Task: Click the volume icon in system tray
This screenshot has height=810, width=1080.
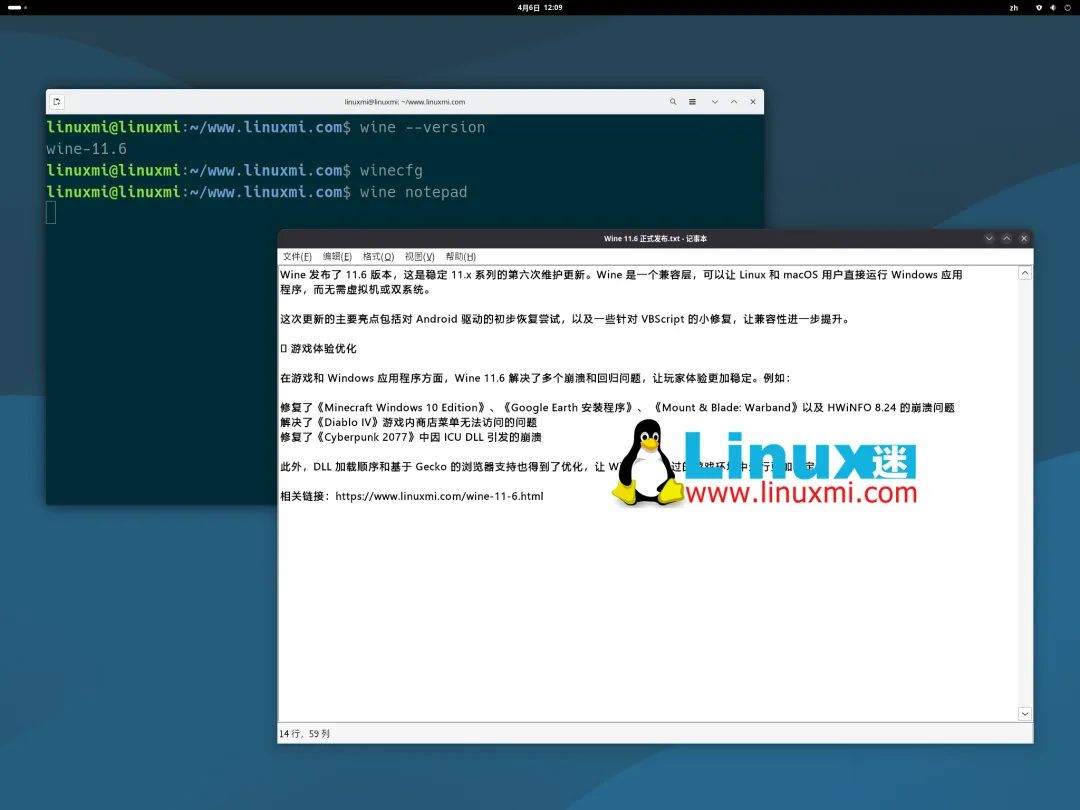Action: tap(1053, 8)
